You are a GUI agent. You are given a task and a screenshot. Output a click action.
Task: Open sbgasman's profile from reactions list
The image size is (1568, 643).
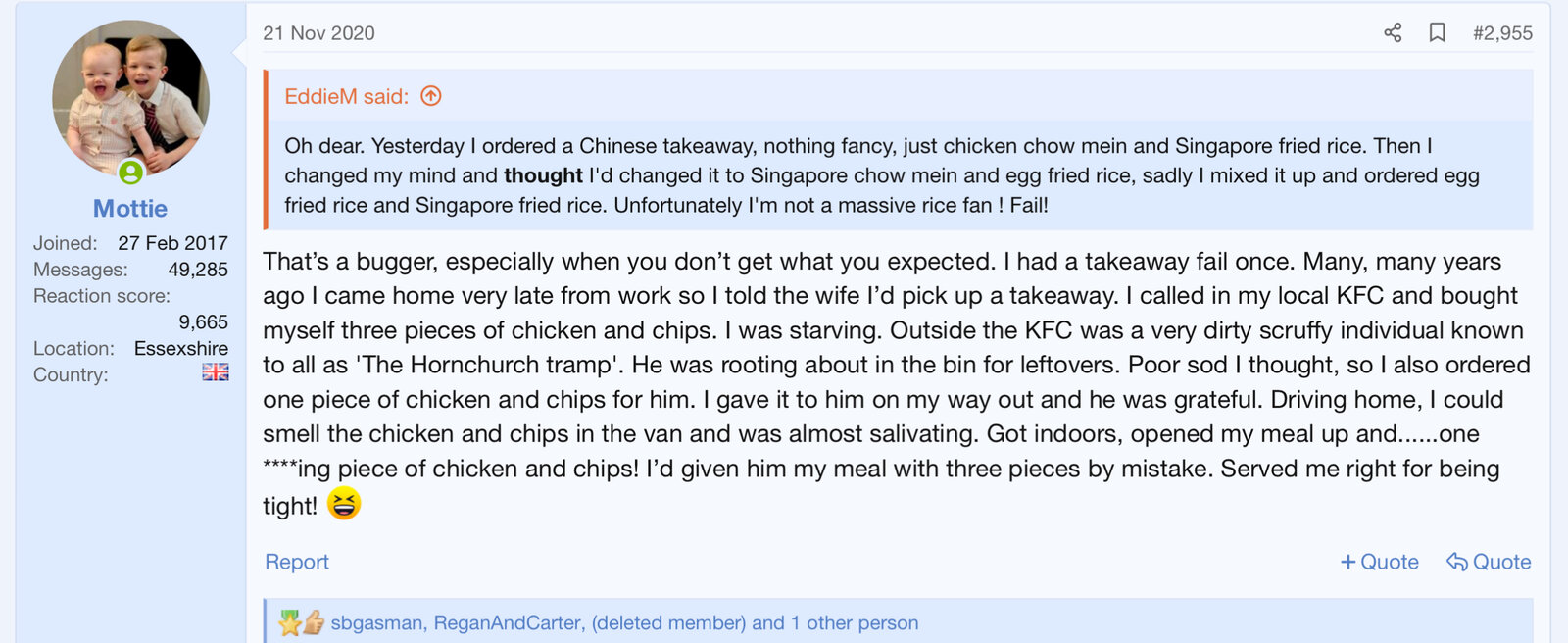pyautogui.click(x=376, y=622)
